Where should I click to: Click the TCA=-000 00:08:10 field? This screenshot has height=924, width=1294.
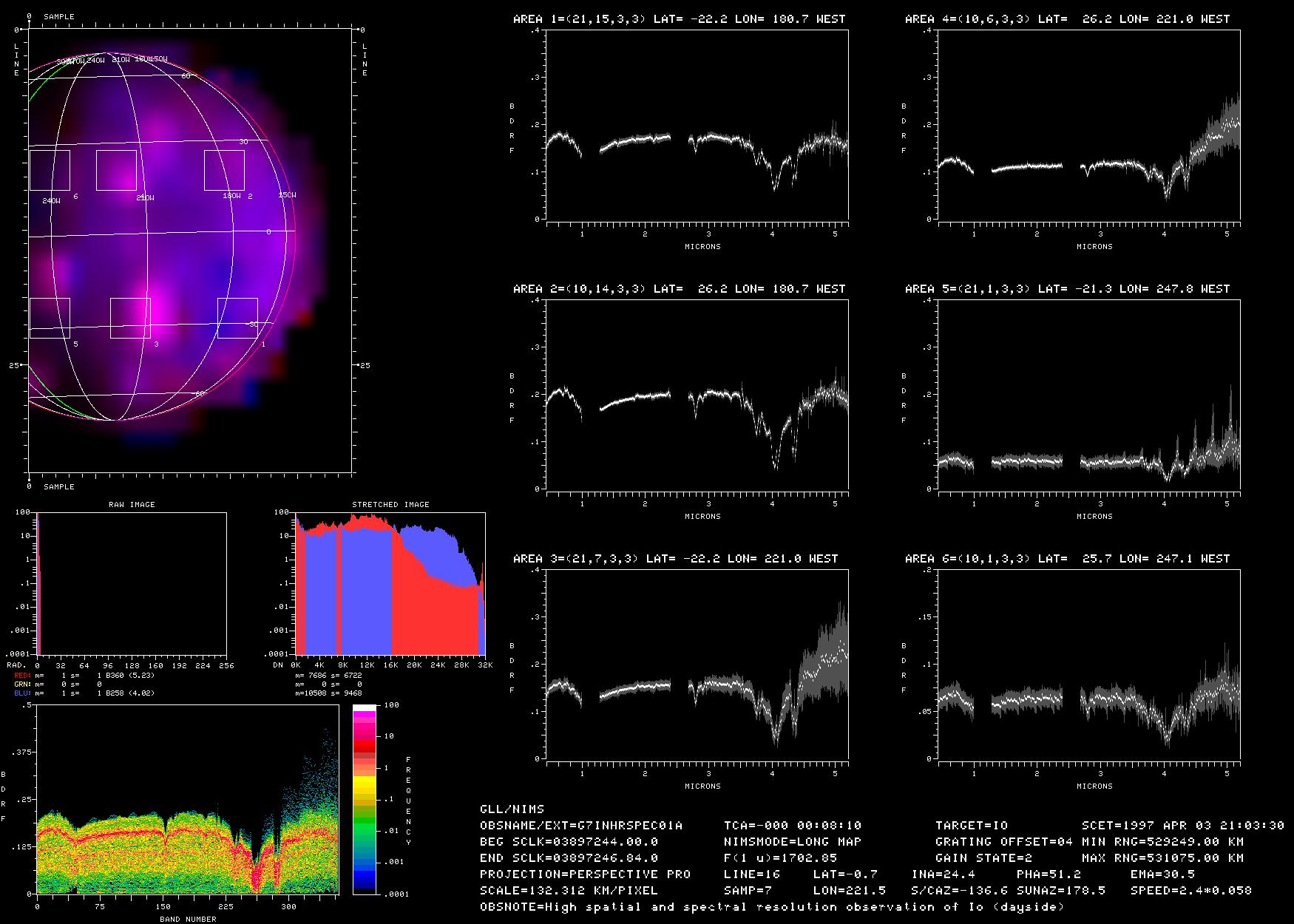click(x=793, y=826)
